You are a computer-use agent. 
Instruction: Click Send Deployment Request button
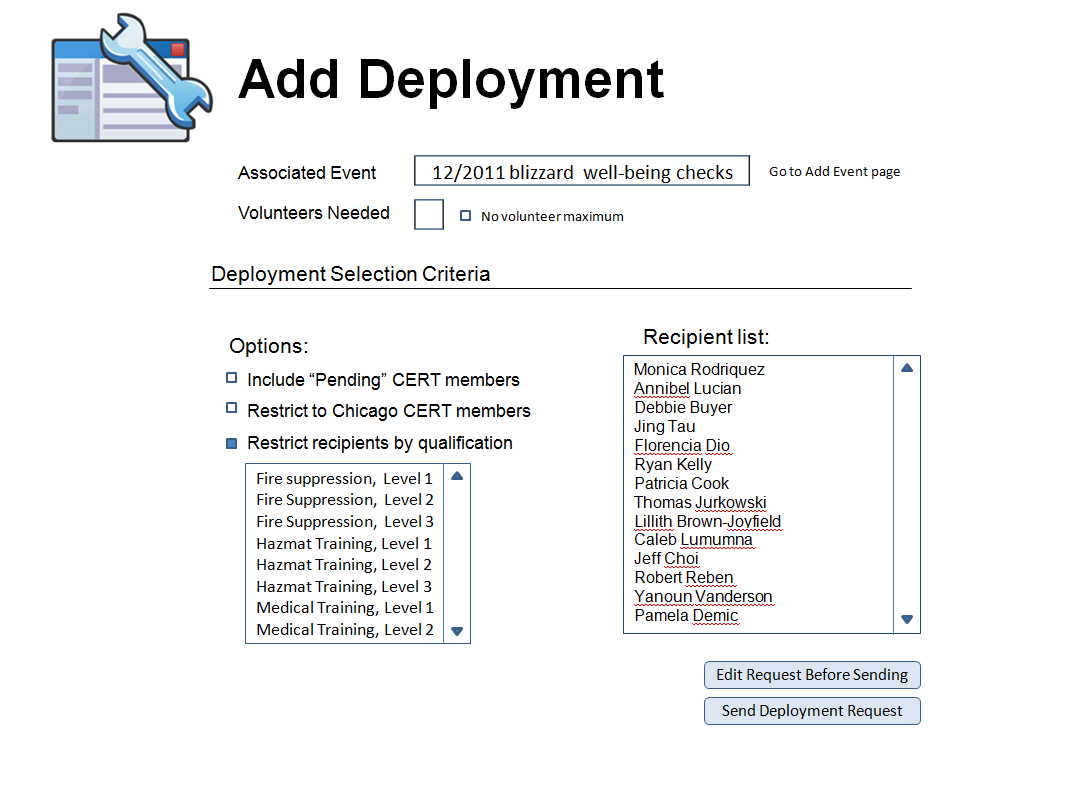point(812,710)
